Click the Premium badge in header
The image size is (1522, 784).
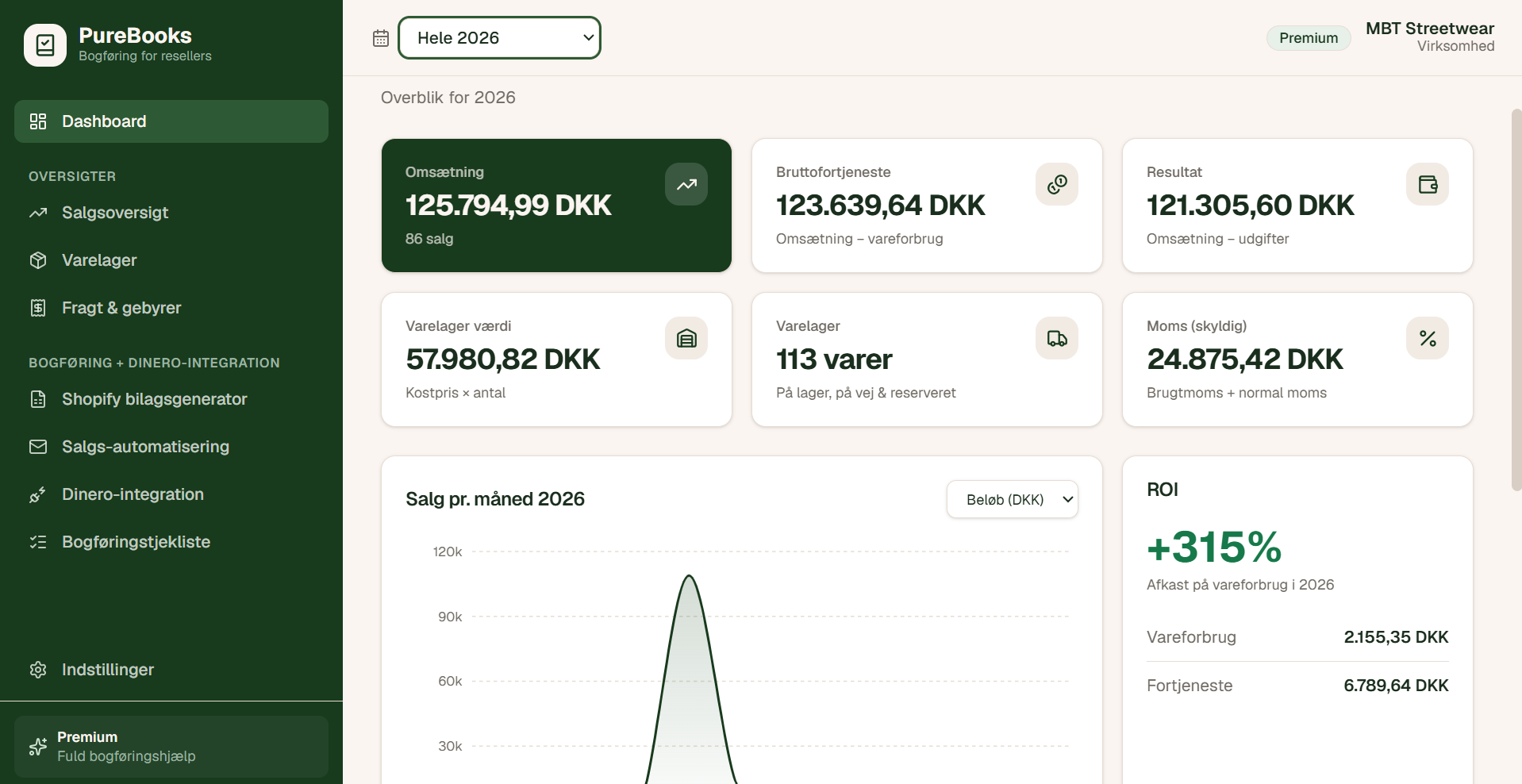(x=1309, y=38)
